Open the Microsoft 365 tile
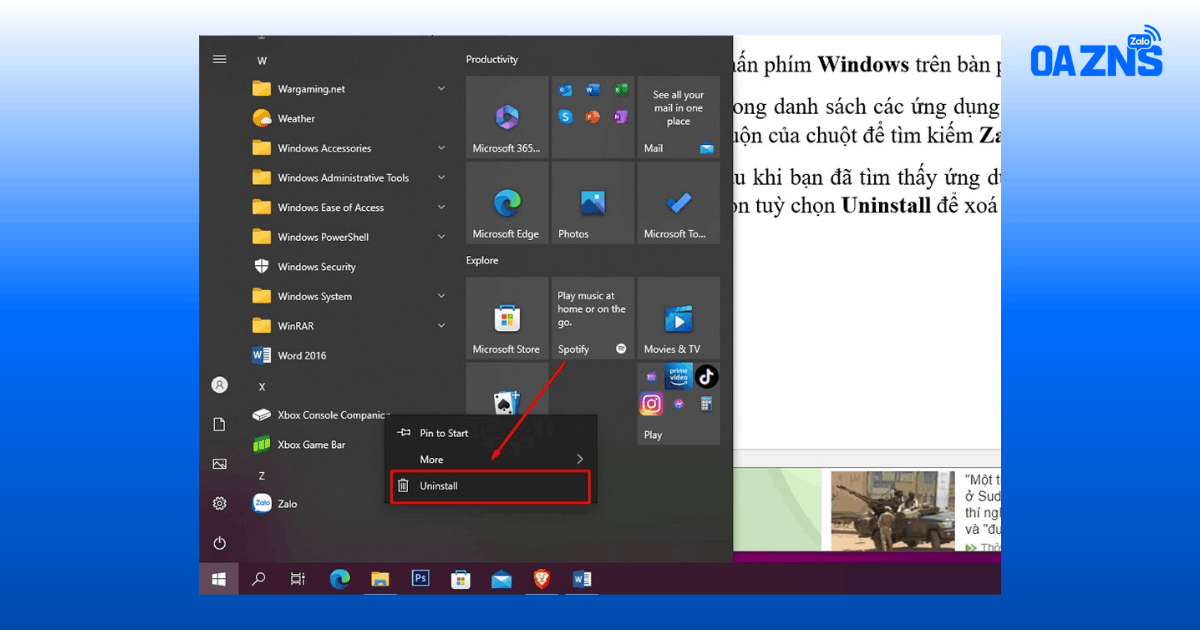Image resolution: width=1200 pixels, height=630 pixels. point(507,117)
